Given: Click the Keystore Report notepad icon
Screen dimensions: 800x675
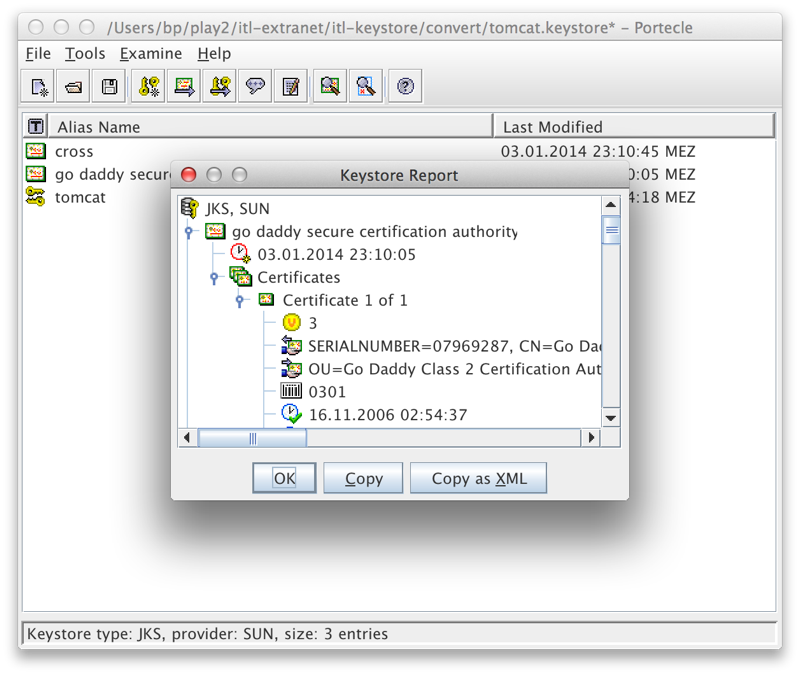Looking at the screenshot, I should coord(291,86).
